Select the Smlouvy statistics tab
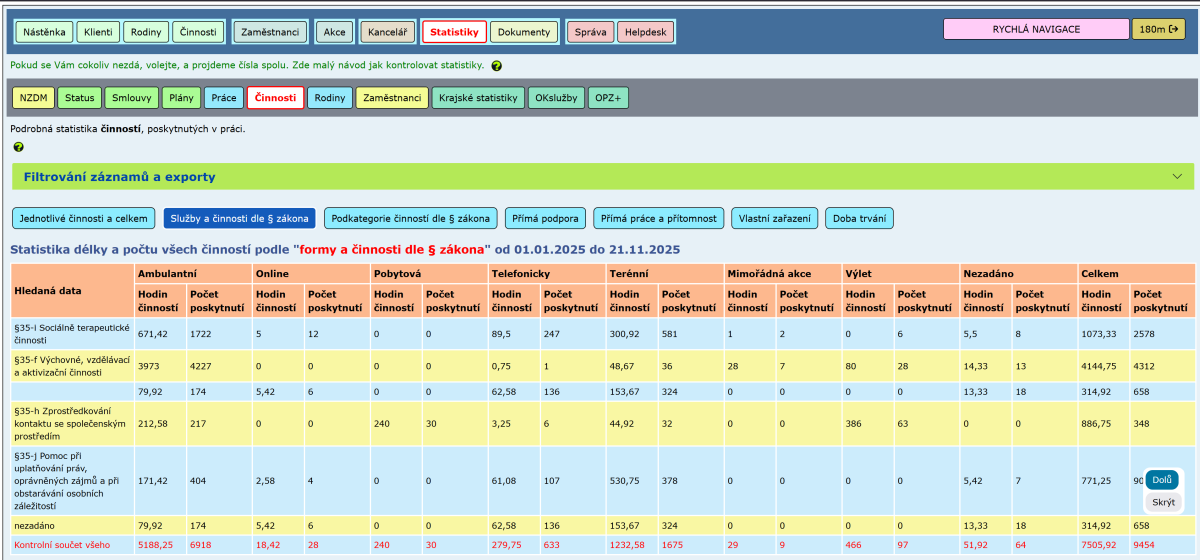This screenshot has width=1200, height=560. coord(132,98)
